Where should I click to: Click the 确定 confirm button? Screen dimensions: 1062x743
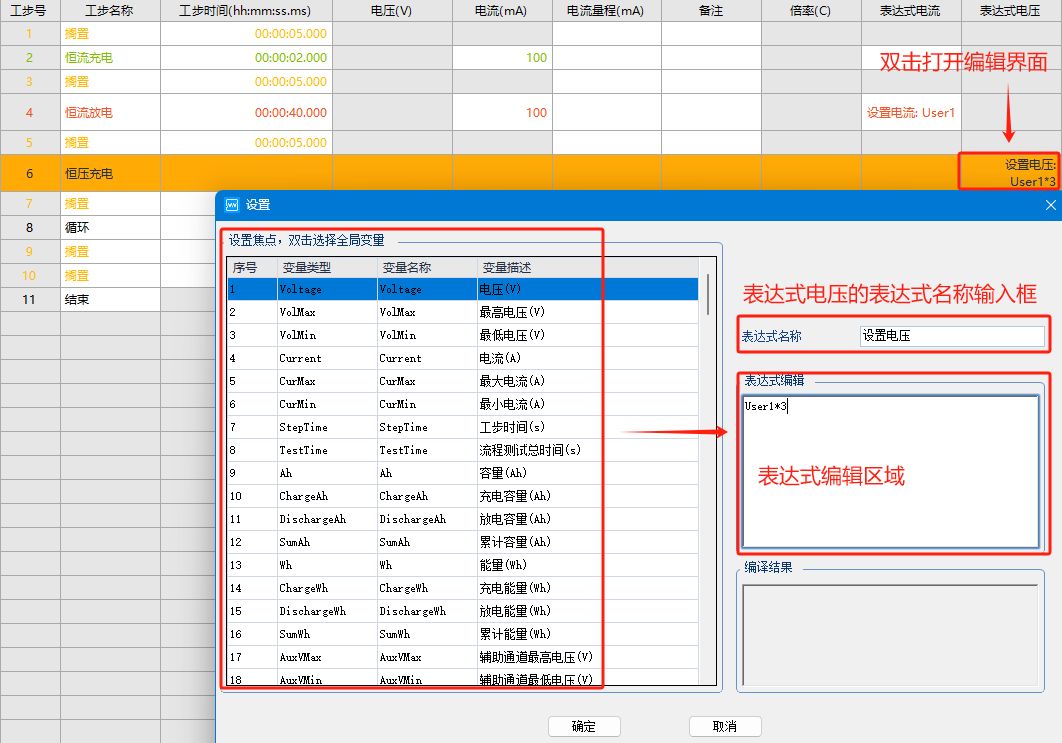pos(584,726)
